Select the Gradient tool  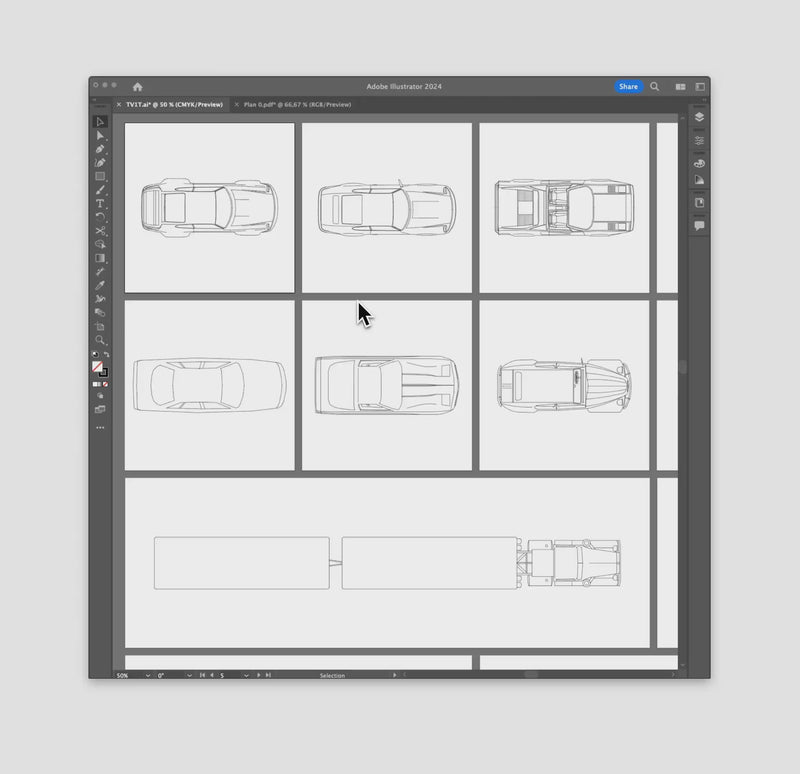pos(100,258)
